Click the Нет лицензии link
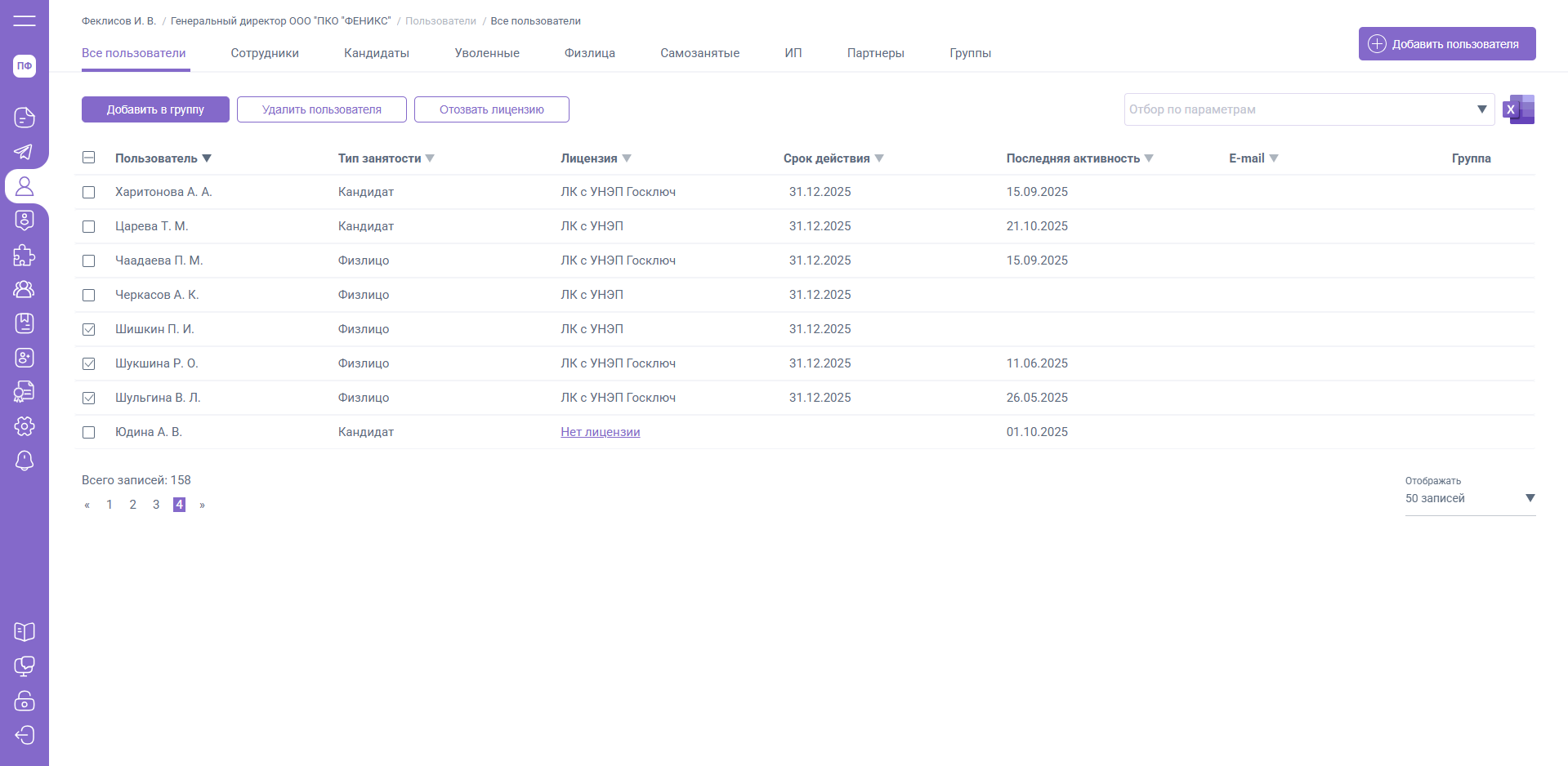Screen dimensions: 1568x766 coord(600,432)
